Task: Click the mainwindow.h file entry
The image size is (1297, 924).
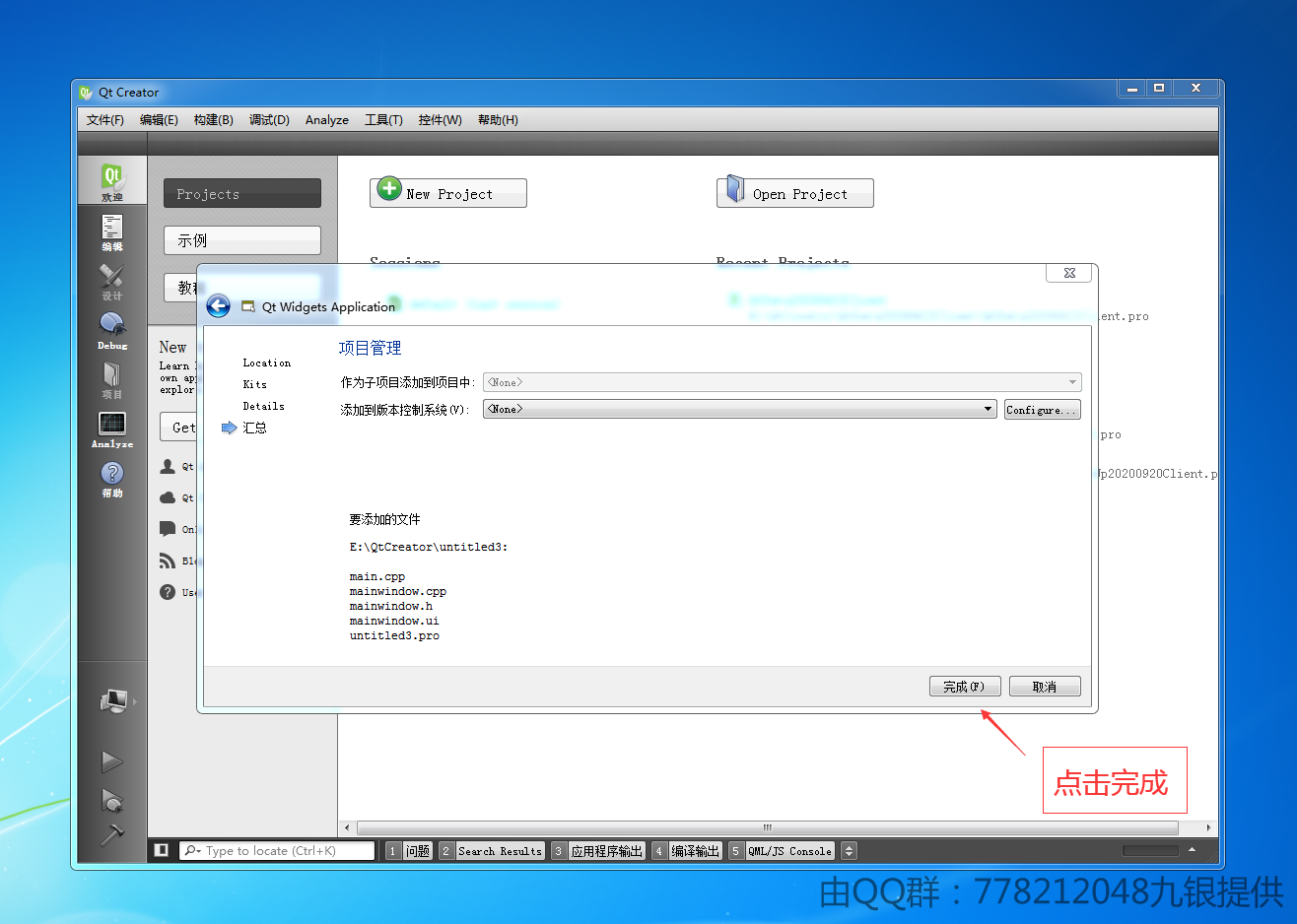Action: [391, 606]
